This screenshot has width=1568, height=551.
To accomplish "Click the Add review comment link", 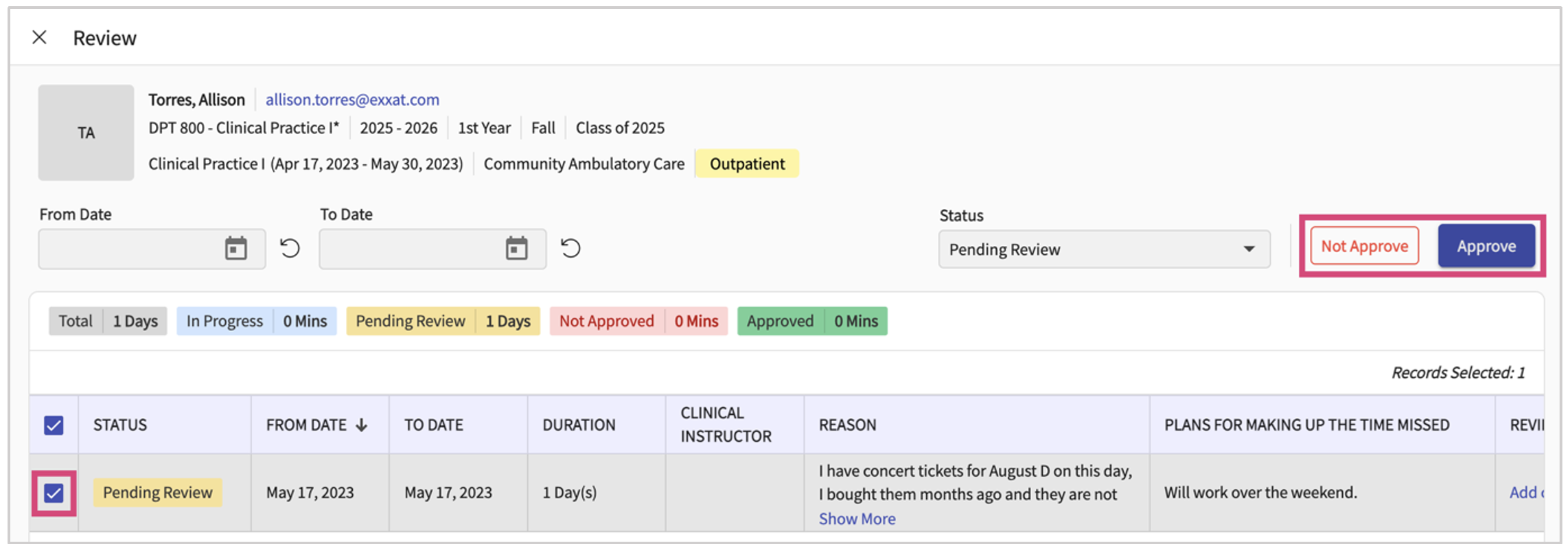I will tap(1525, 493).
